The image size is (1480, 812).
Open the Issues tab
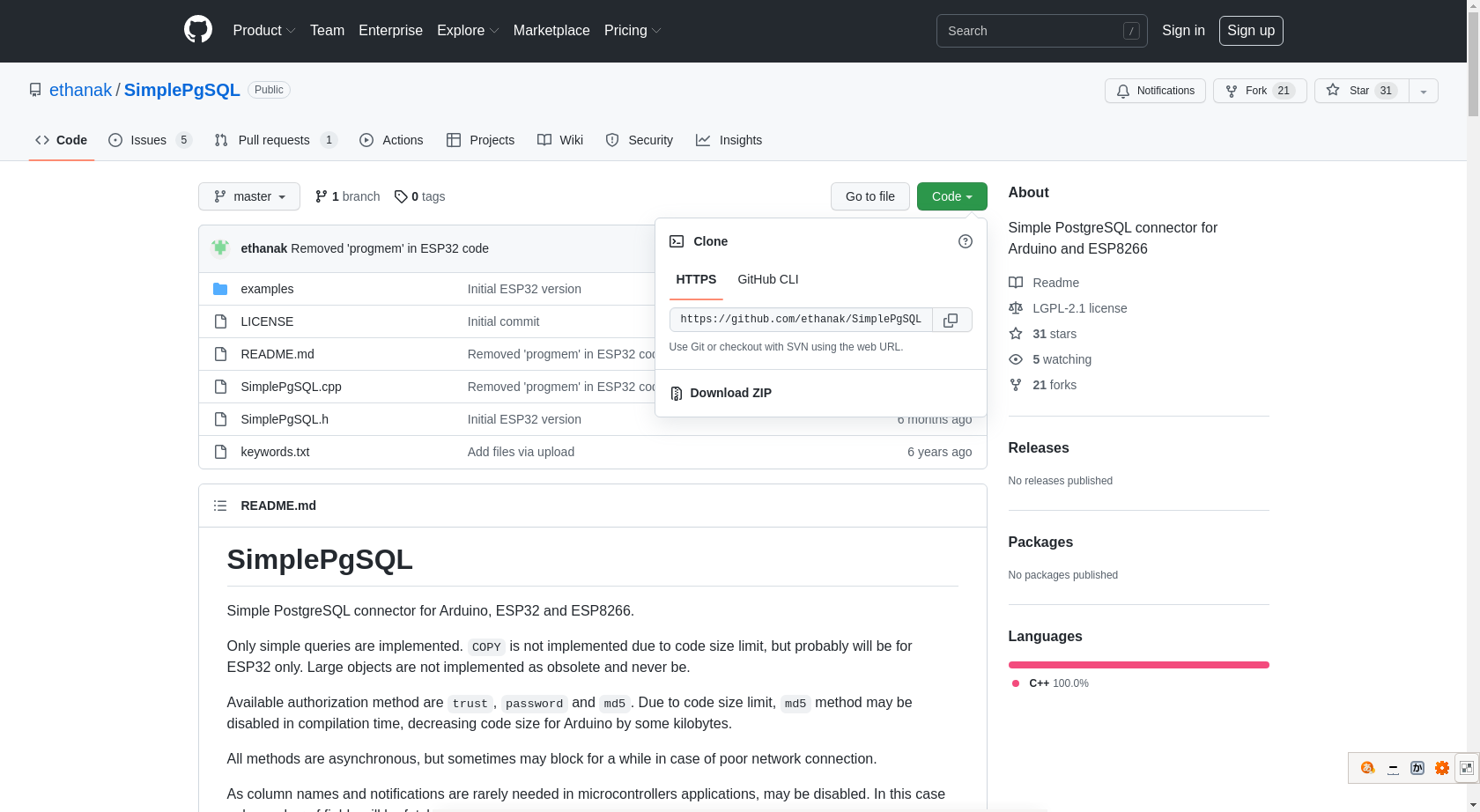150,140
